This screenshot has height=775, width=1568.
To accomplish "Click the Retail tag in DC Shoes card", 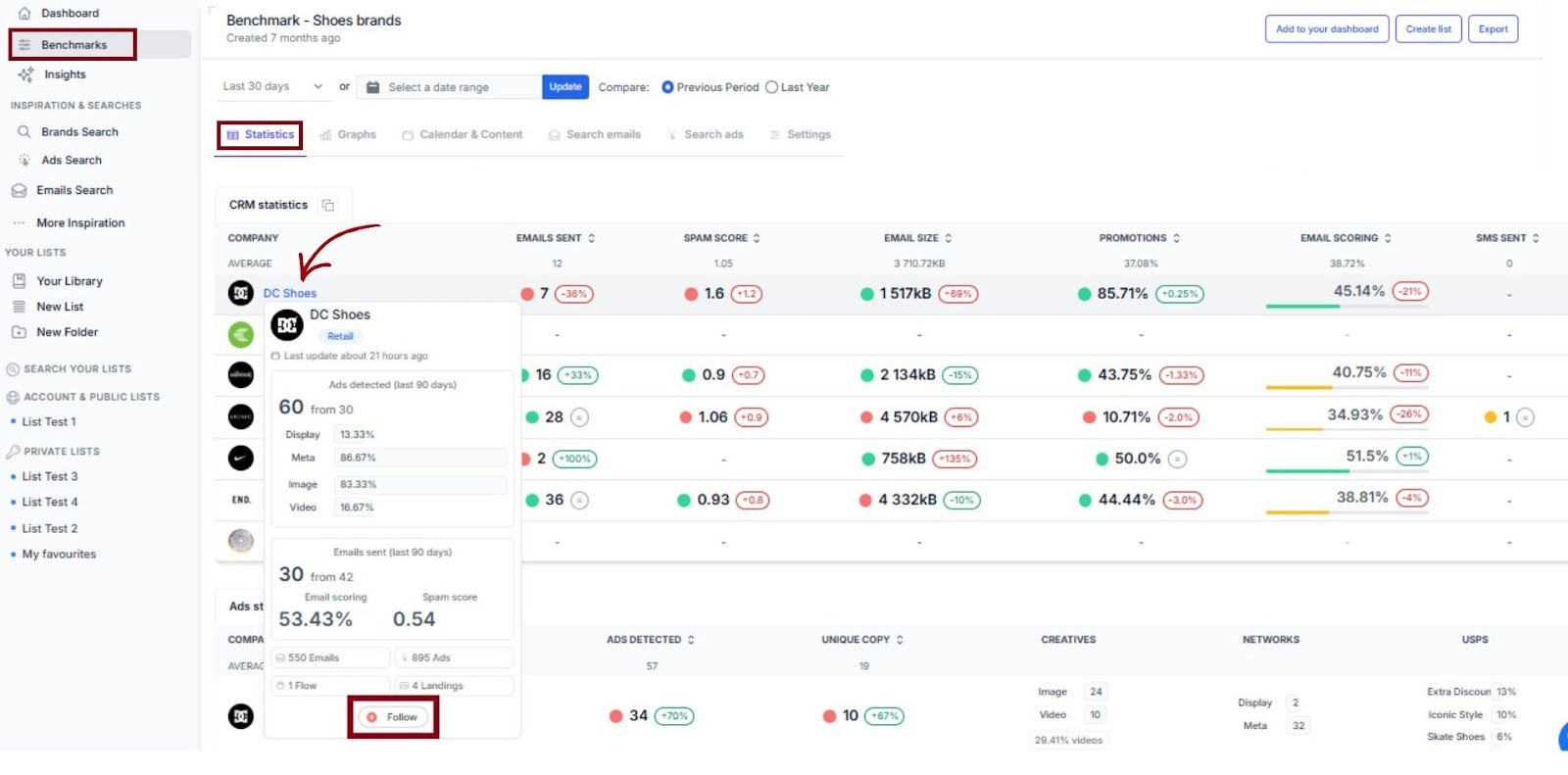I will tap(340, 336).
